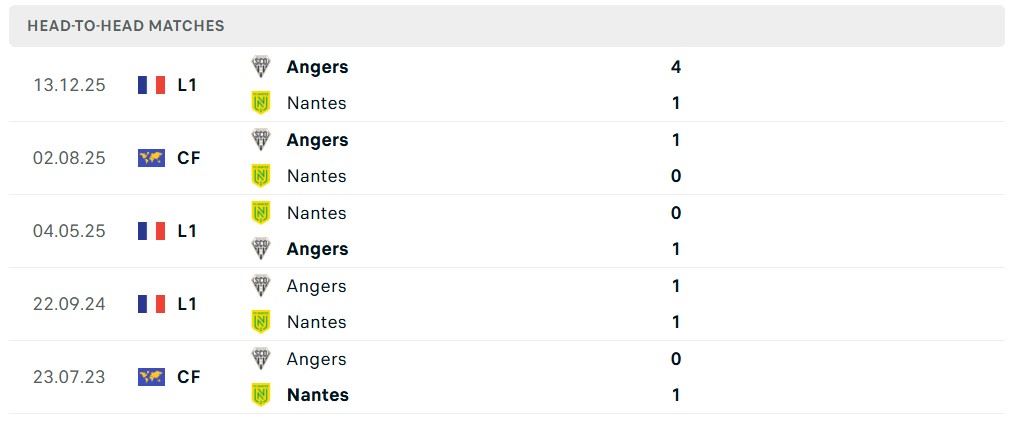Viewport: 1018px width, 424px height.
Task: Click world map icon for 23.07.23 CF
Action: click(151, 377)
